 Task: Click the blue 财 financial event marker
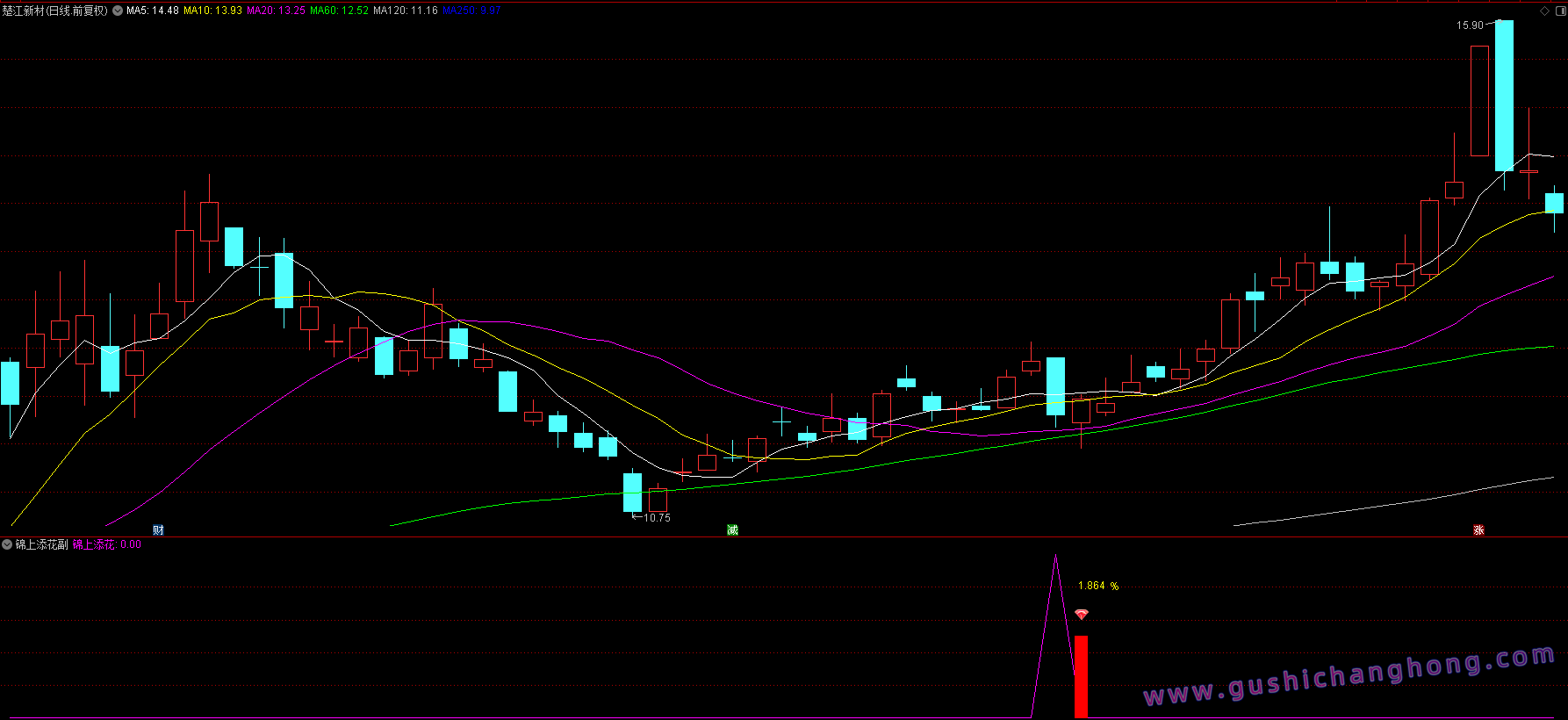pos(158,530)
